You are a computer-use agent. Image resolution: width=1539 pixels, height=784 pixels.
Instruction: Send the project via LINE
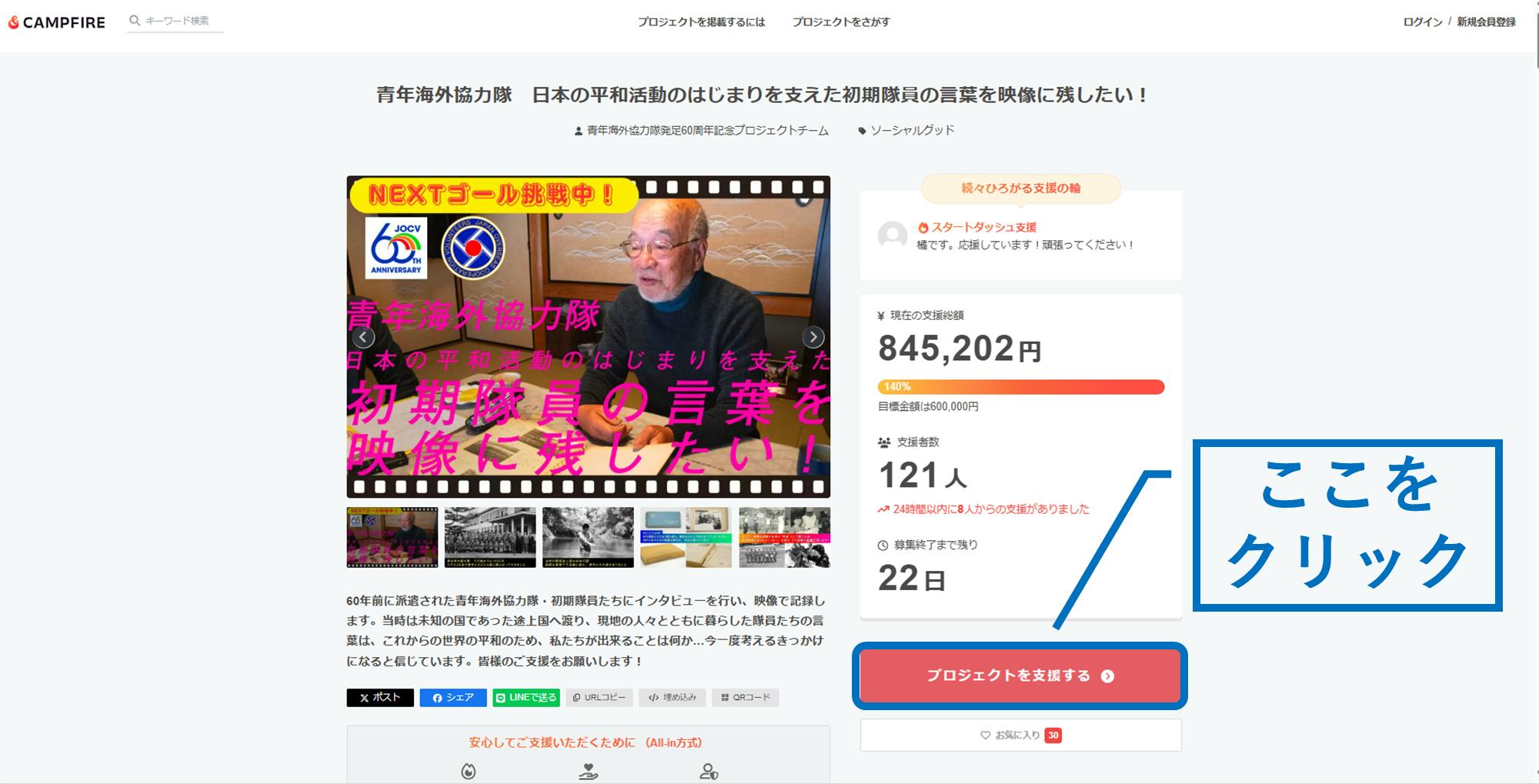tap(526, 697)
